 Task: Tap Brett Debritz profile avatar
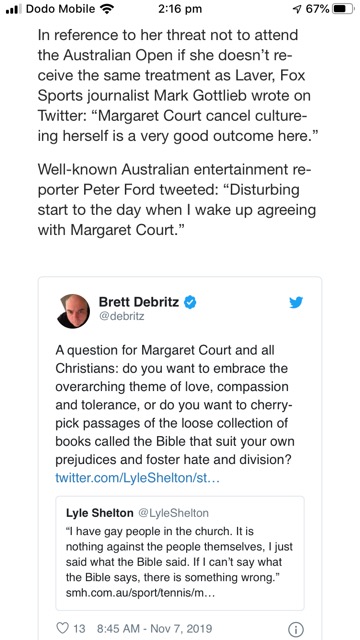[x=73, y=311]
